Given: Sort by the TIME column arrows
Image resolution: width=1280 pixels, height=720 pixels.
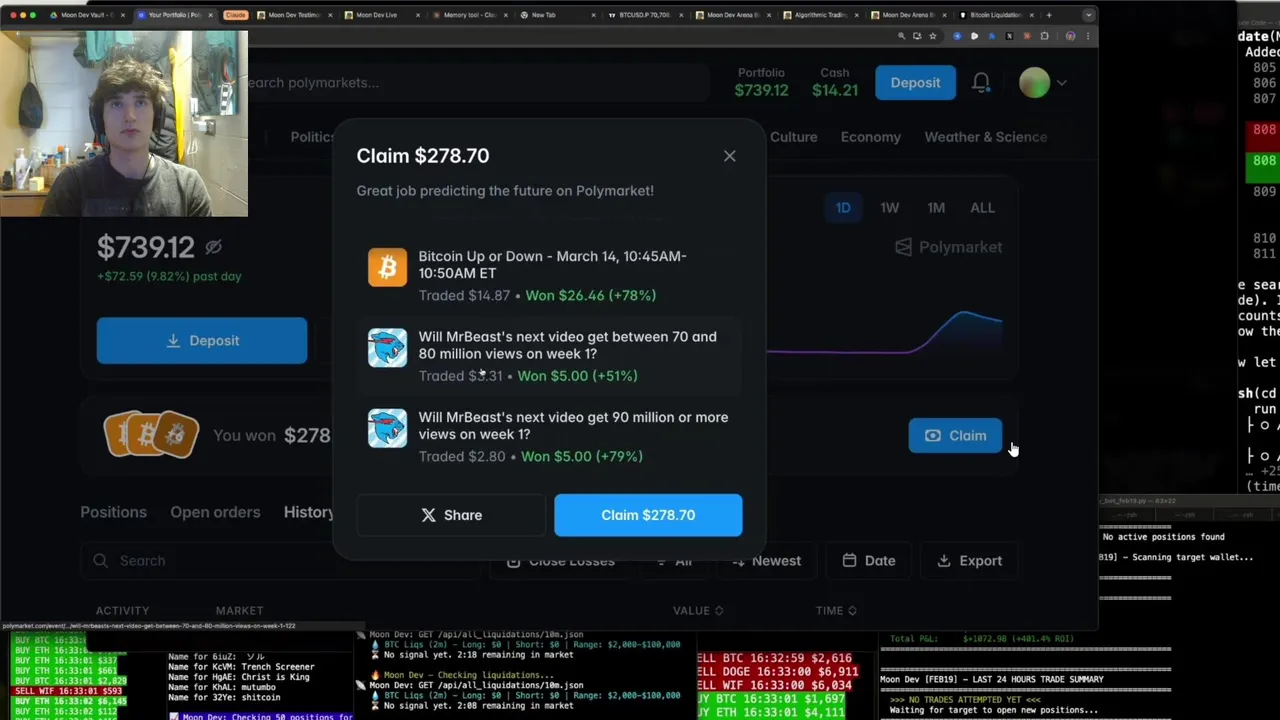Looking at the screenshot, I should [852, 611].
